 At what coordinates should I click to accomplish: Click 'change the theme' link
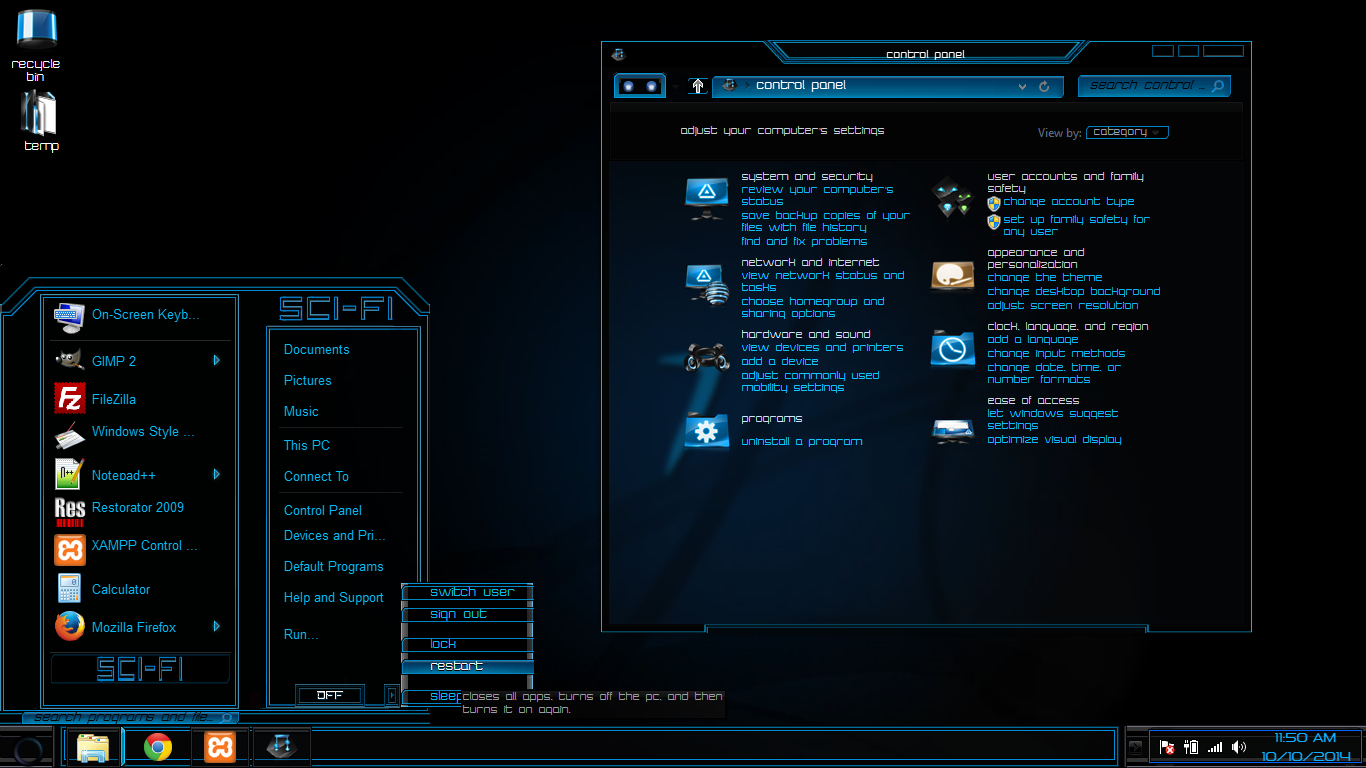[x=1045, y=278]
